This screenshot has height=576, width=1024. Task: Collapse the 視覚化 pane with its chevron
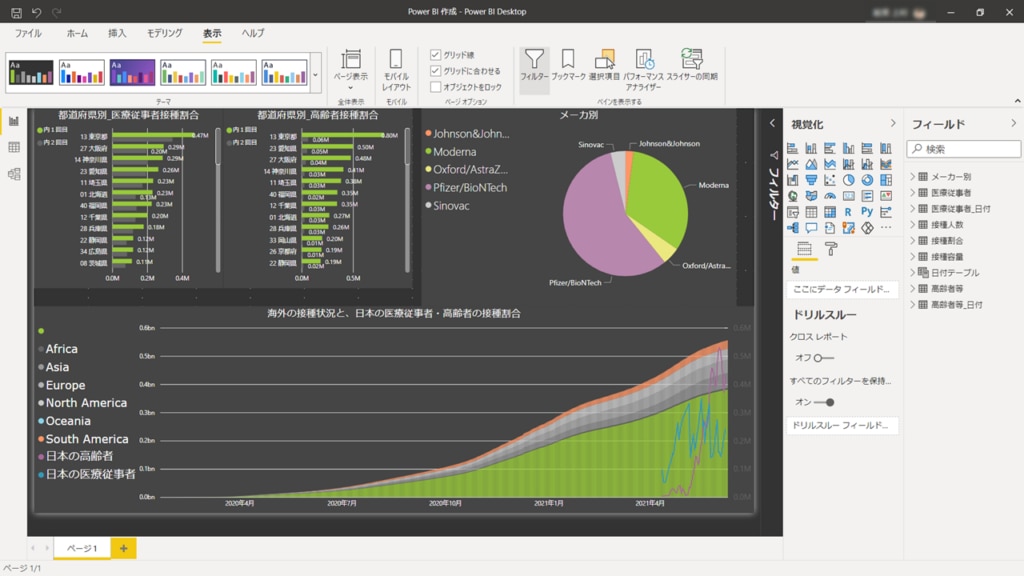[893, 123]
